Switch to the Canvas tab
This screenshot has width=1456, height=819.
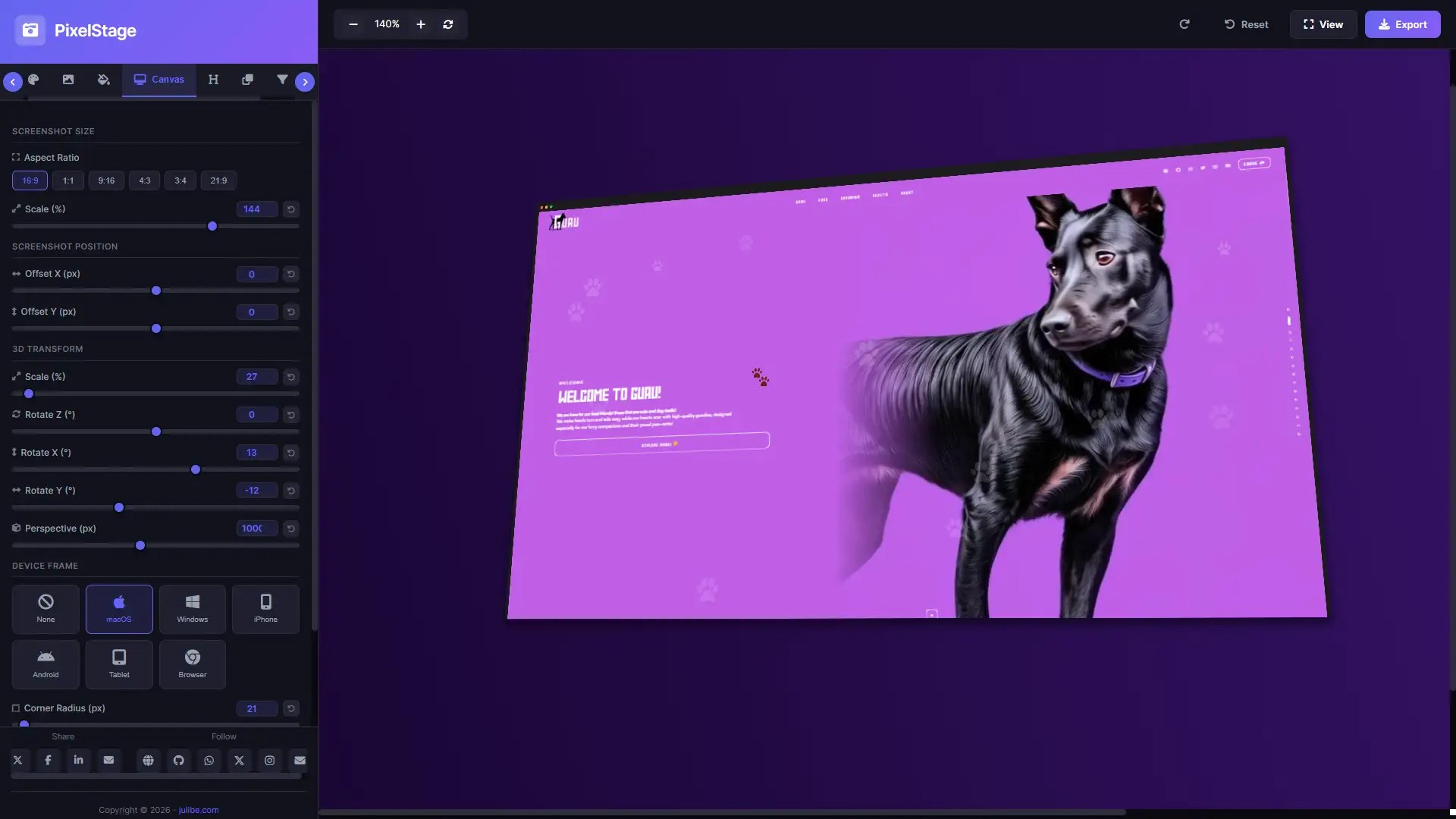(x=159, y=80)
